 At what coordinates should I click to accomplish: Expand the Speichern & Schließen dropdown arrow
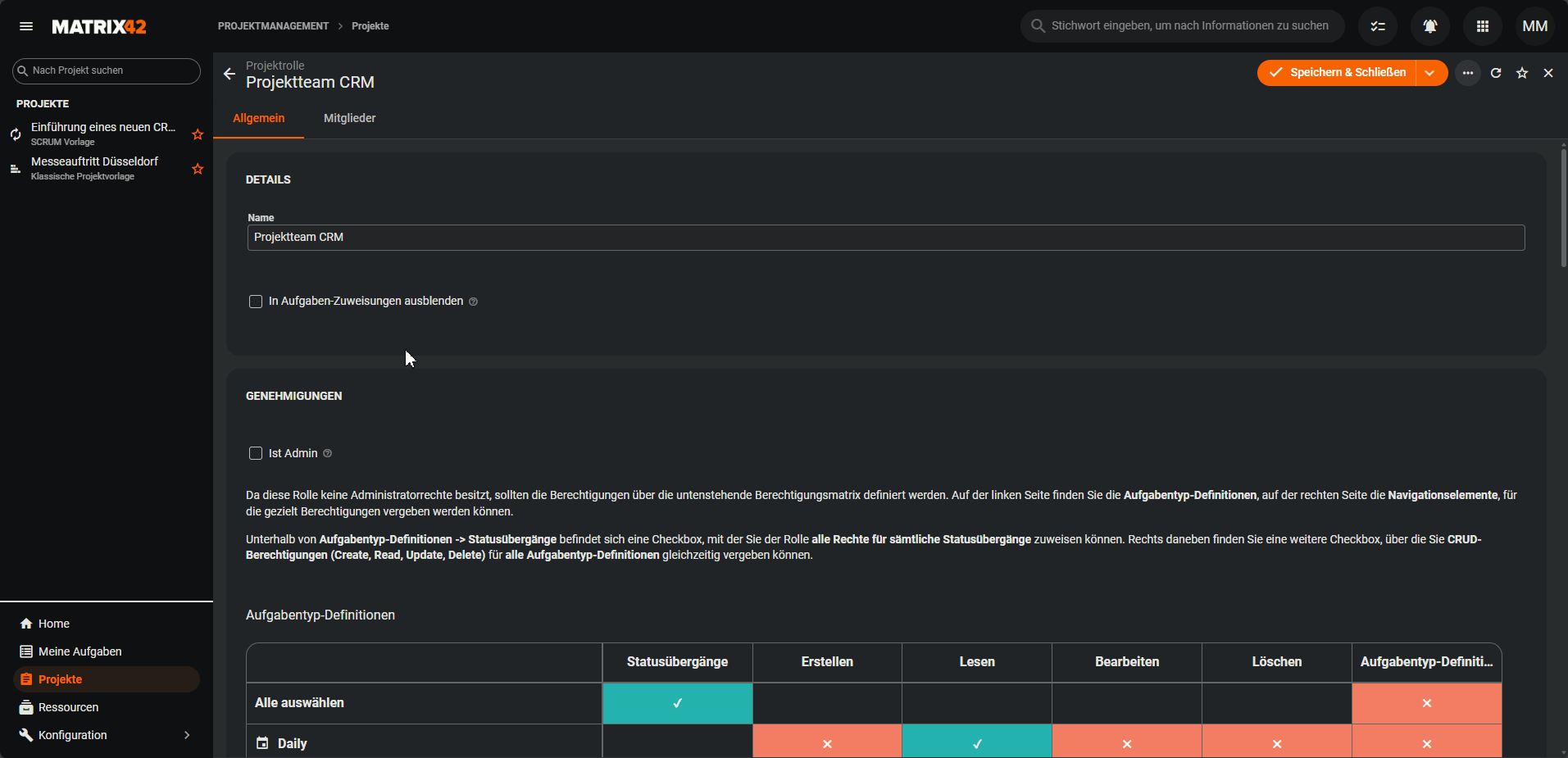pyautogui.click(x=1430, y=73)
